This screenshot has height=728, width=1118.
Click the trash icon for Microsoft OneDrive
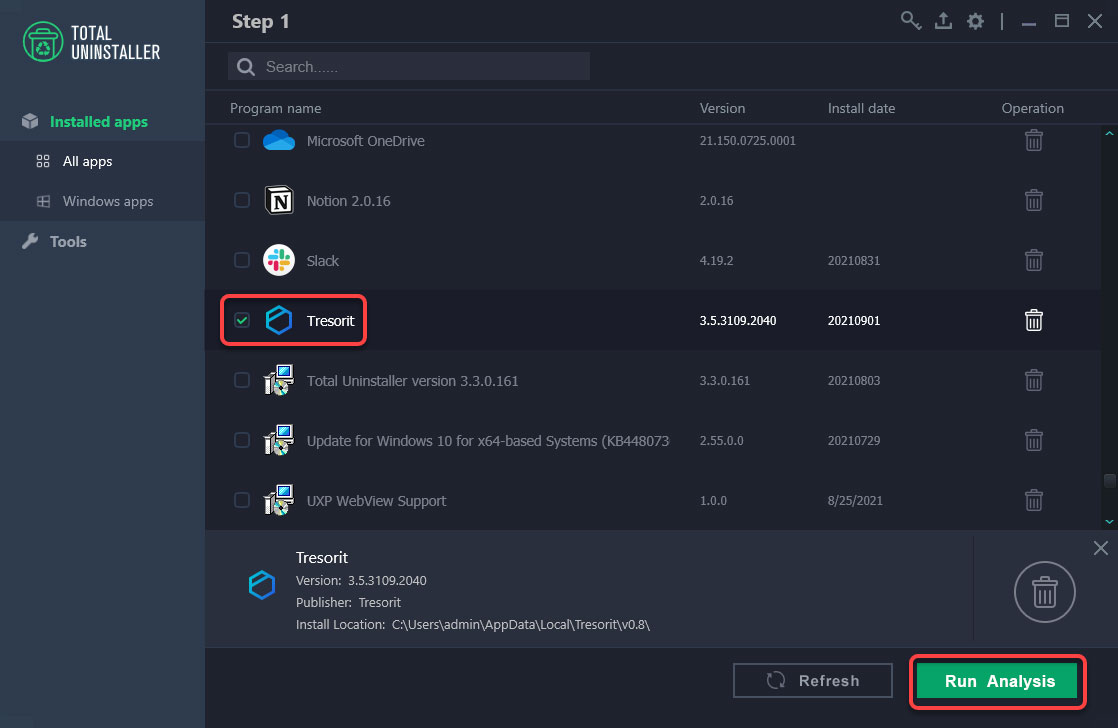[x=1033, y=140]
